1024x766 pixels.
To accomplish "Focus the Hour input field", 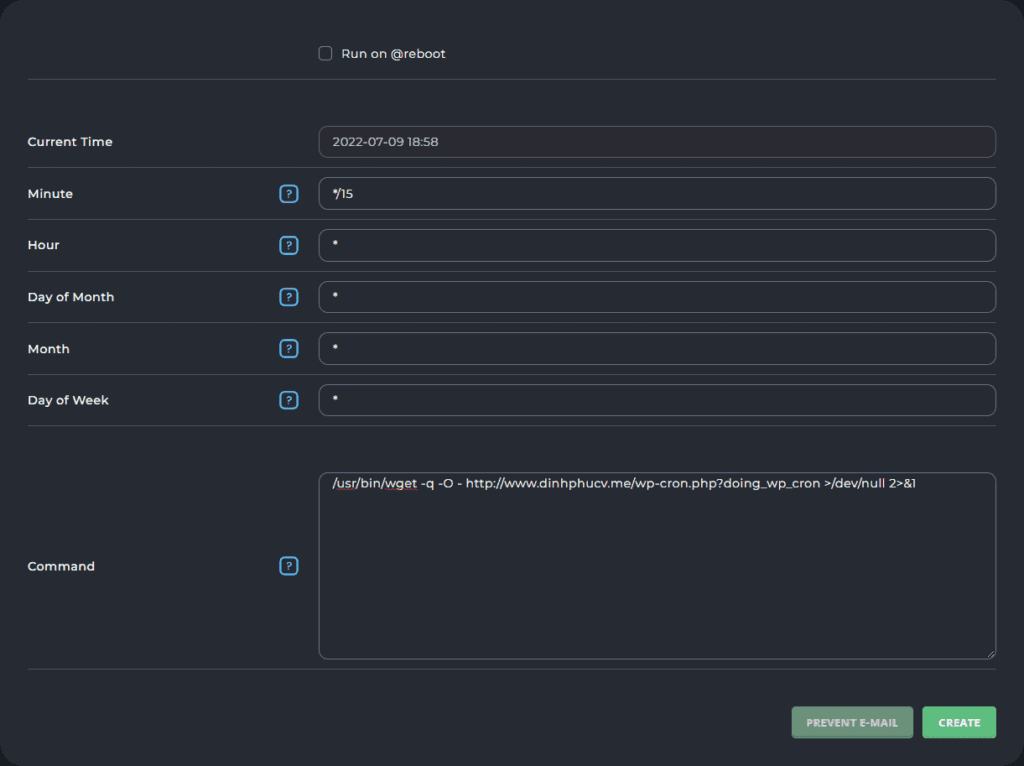I will point(657,246).
